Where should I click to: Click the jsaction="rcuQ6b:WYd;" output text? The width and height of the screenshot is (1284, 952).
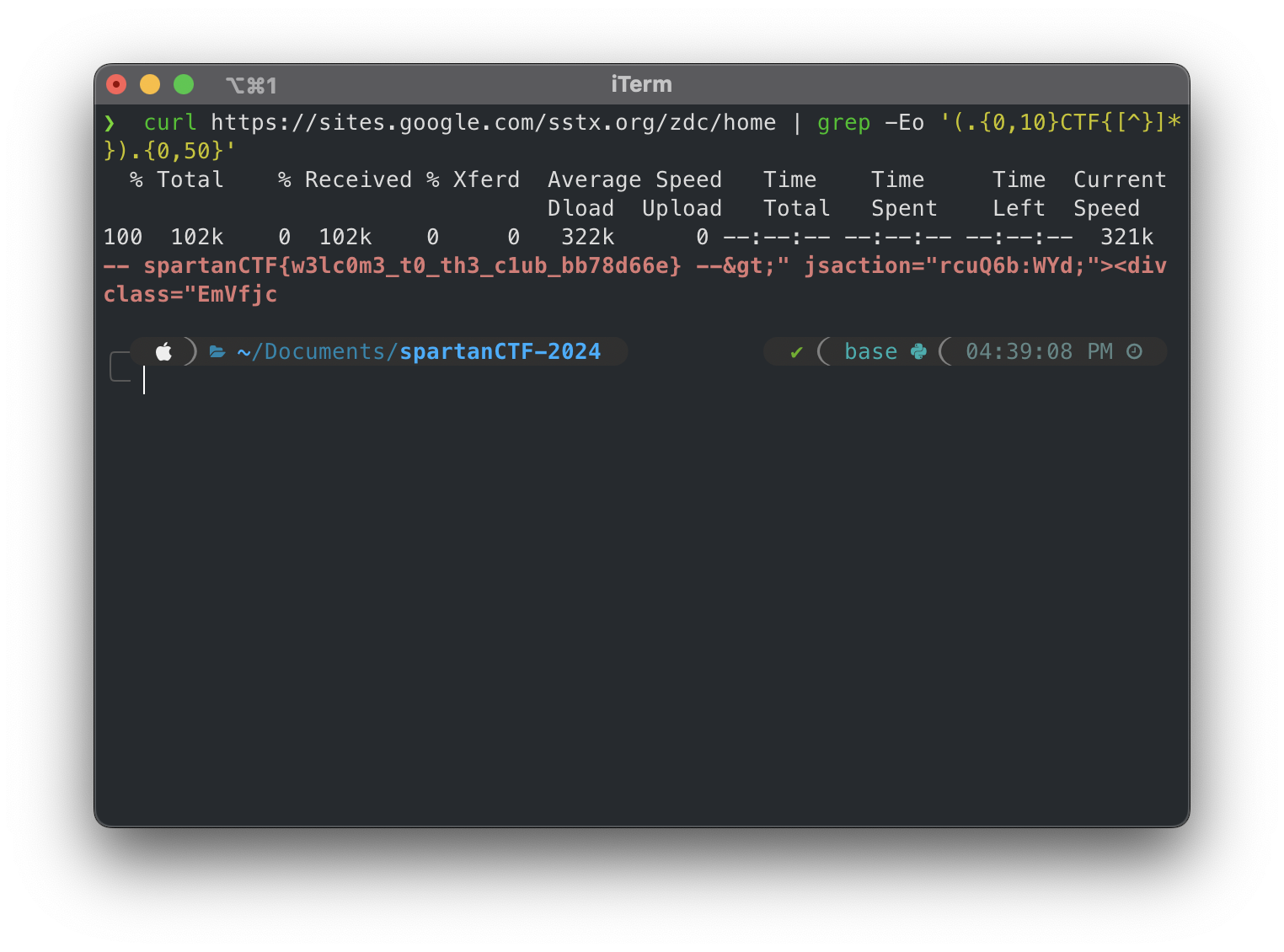coord(951,265)
